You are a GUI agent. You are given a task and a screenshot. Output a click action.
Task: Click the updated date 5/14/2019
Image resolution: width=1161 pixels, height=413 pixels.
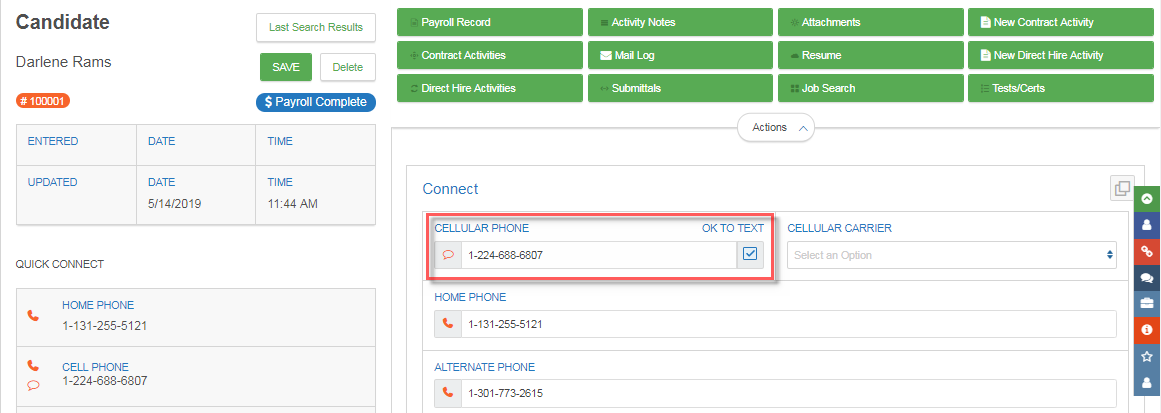click(x=175, y=203)
